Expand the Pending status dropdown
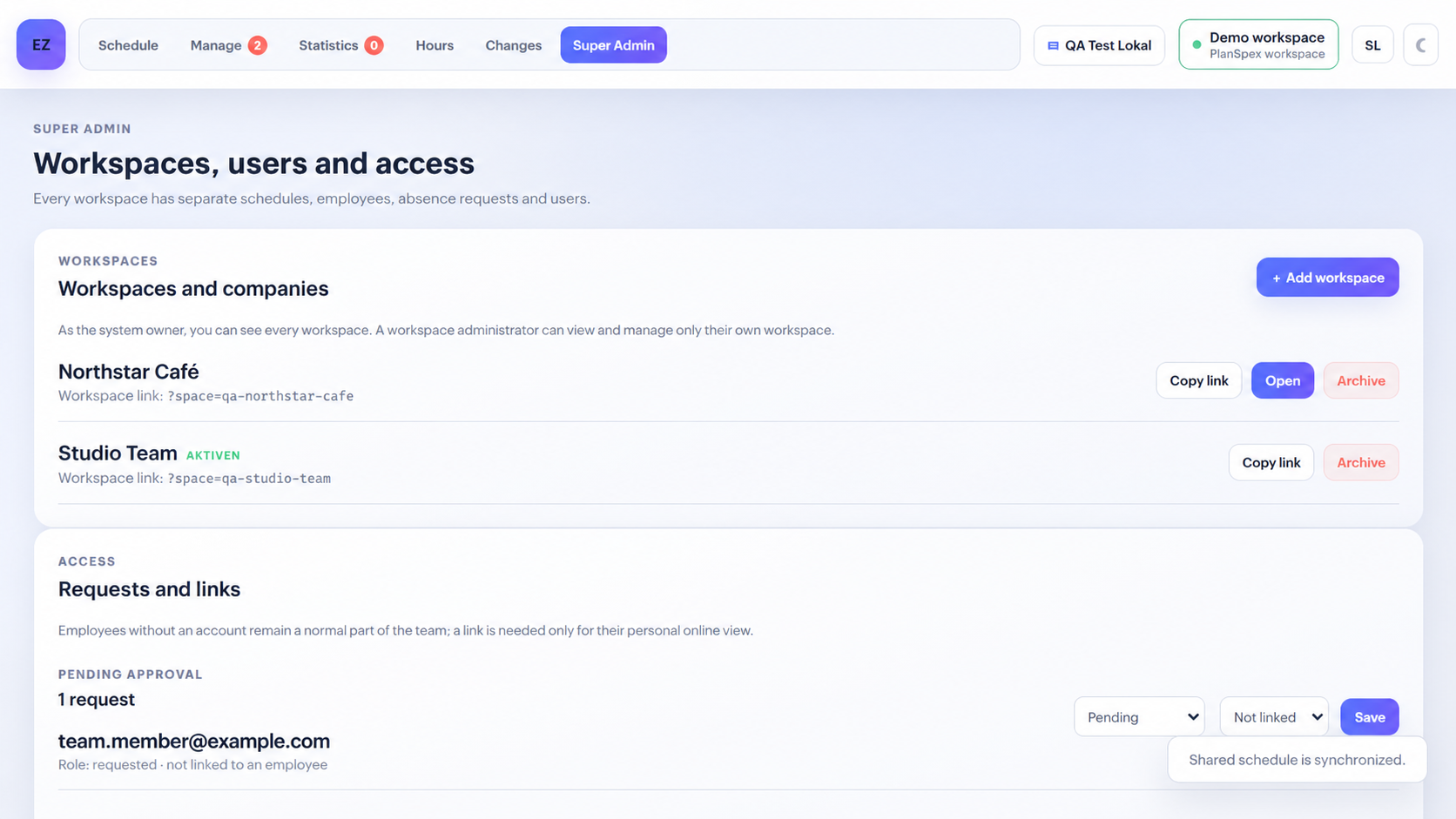This screenshot has height=819, width=1456. 1139,717
